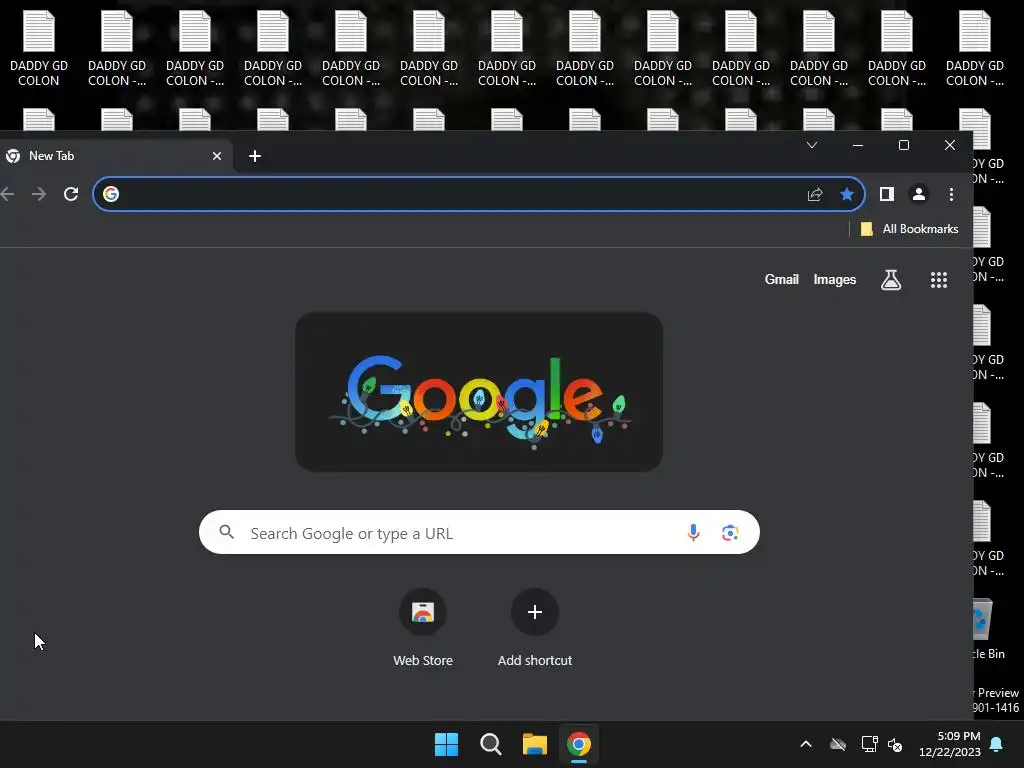Screen dimensions: 1024x768
Task: Go back in Chrome
Action: 7,194
